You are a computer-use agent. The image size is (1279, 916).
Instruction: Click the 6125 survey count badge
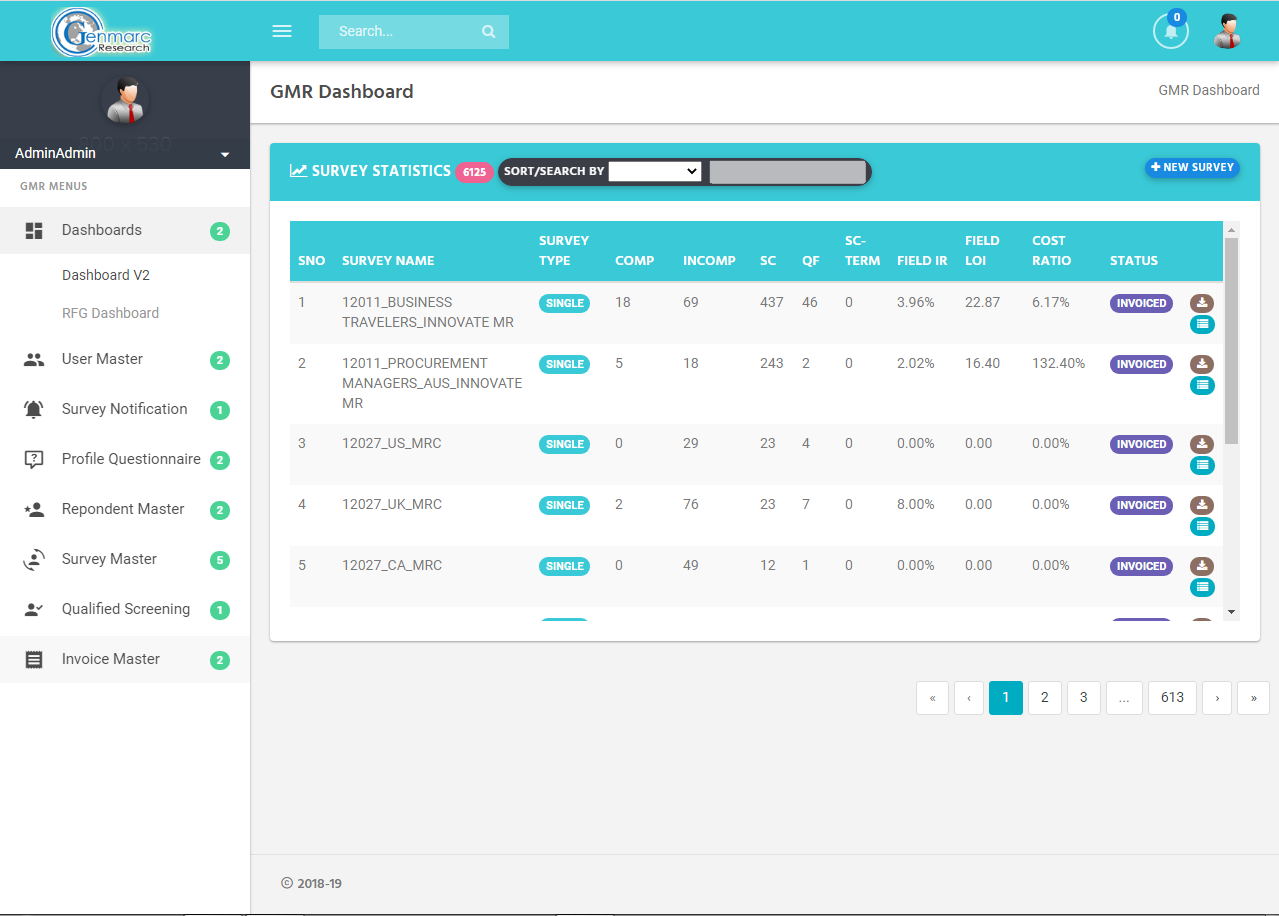click(474, 172)
